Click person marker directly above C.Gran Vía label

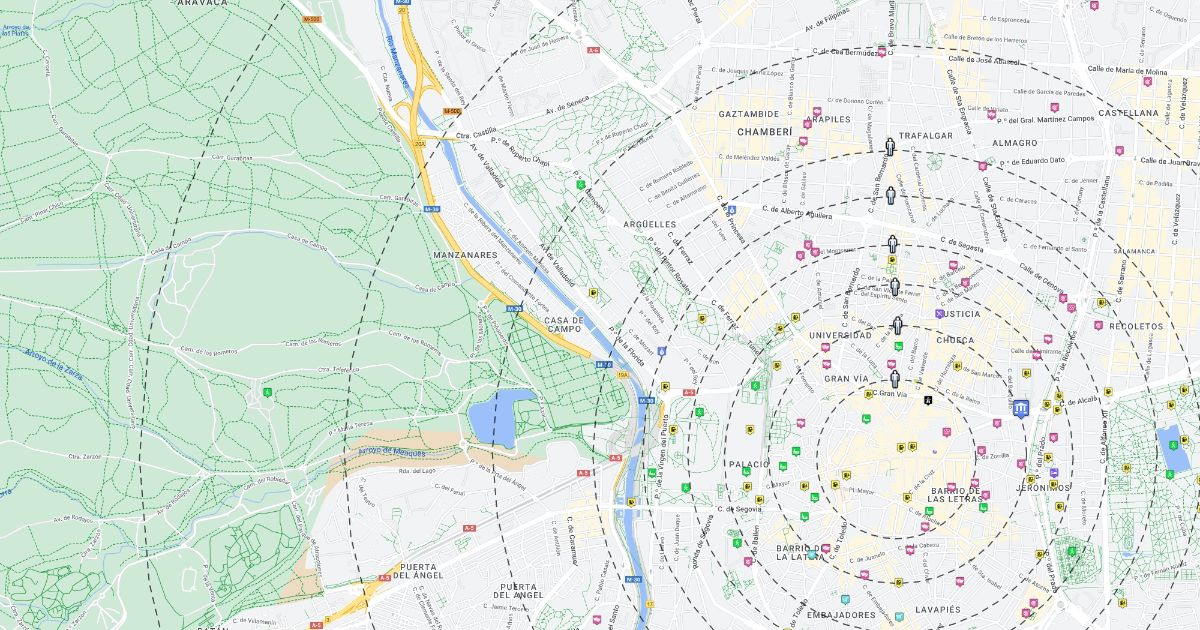tap(895, 378)
